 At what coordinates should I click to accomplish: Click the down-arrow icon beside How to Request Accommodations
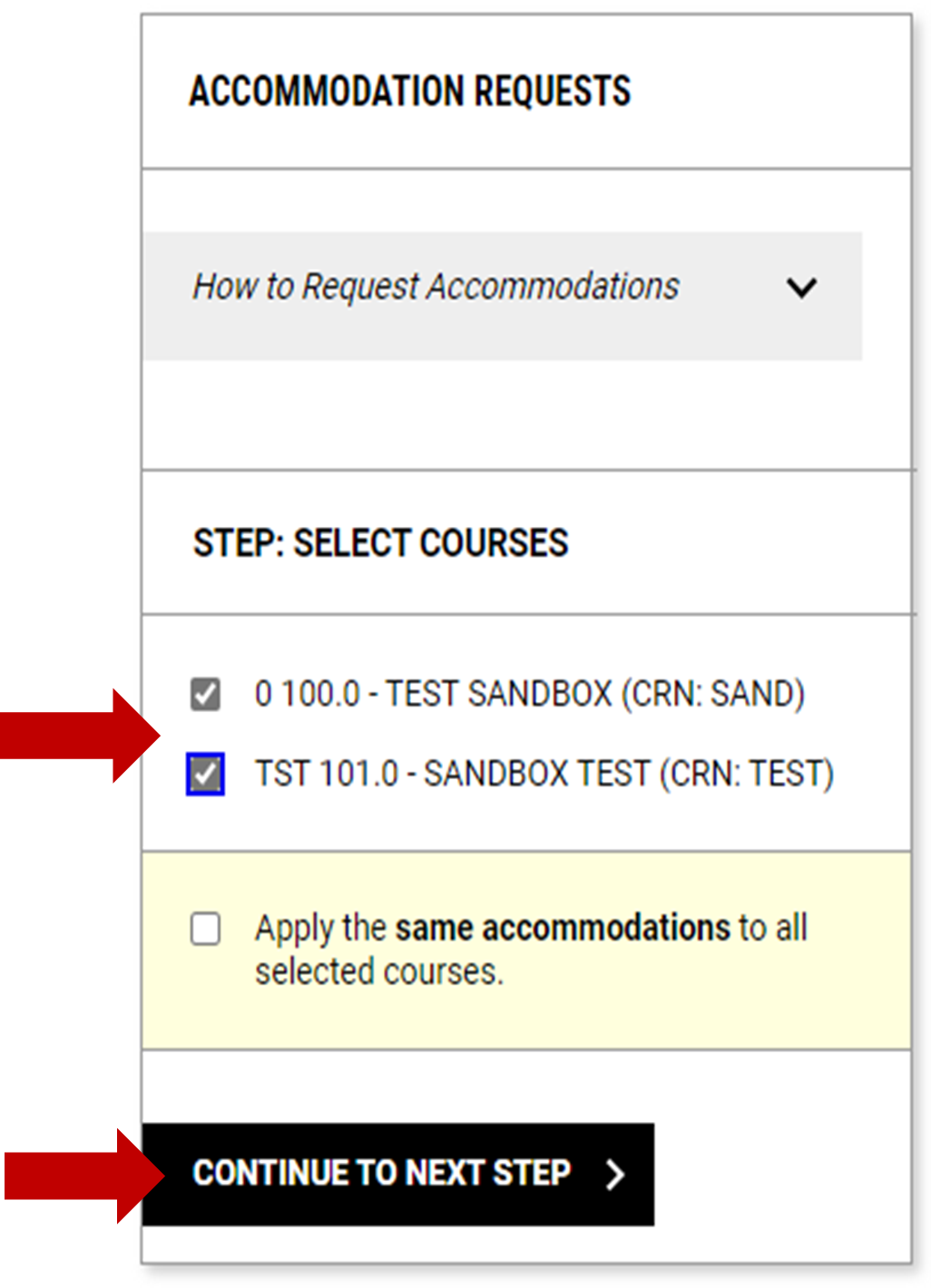802,287
